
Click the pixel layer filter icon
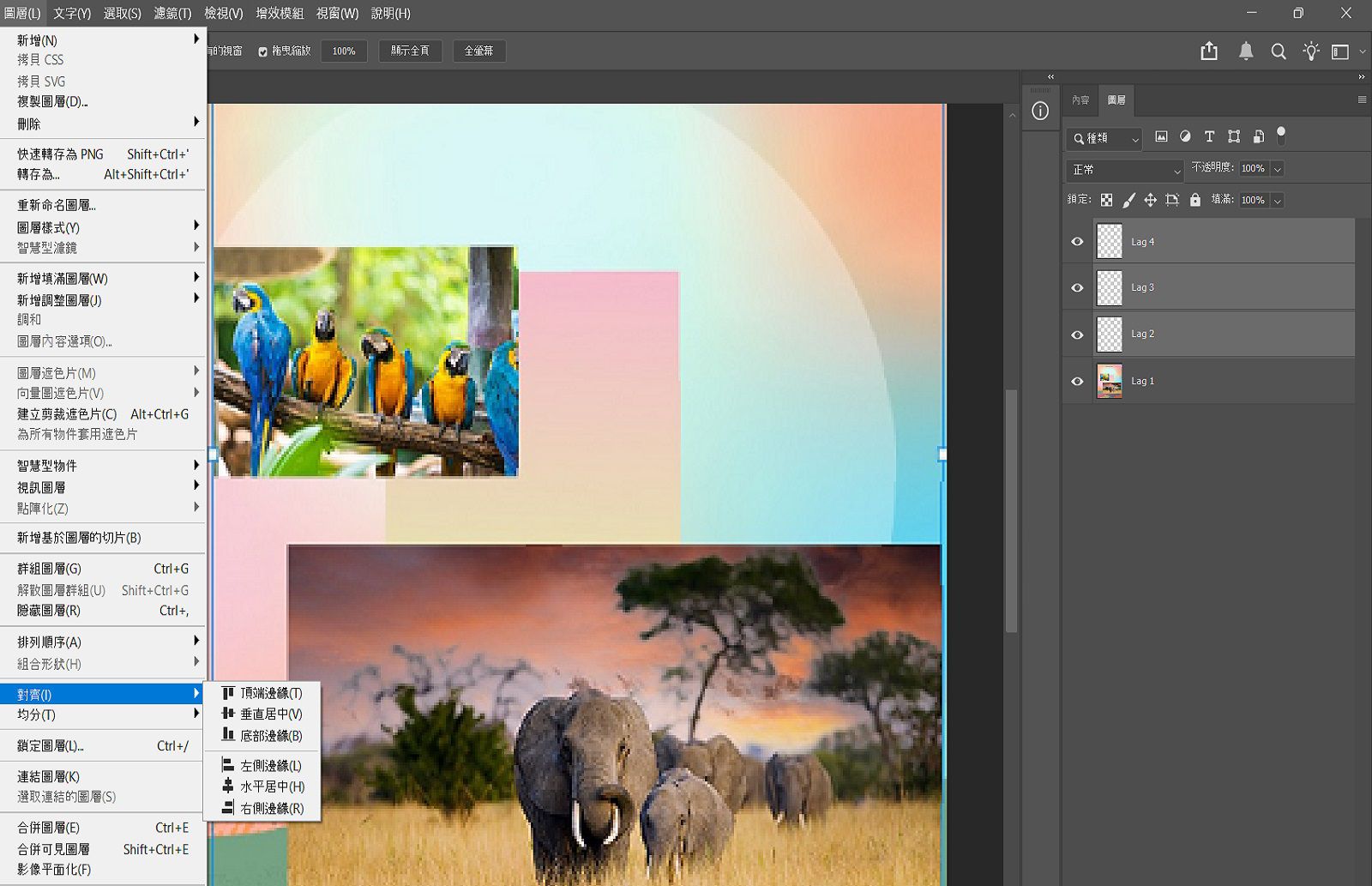click(1161, 136)
